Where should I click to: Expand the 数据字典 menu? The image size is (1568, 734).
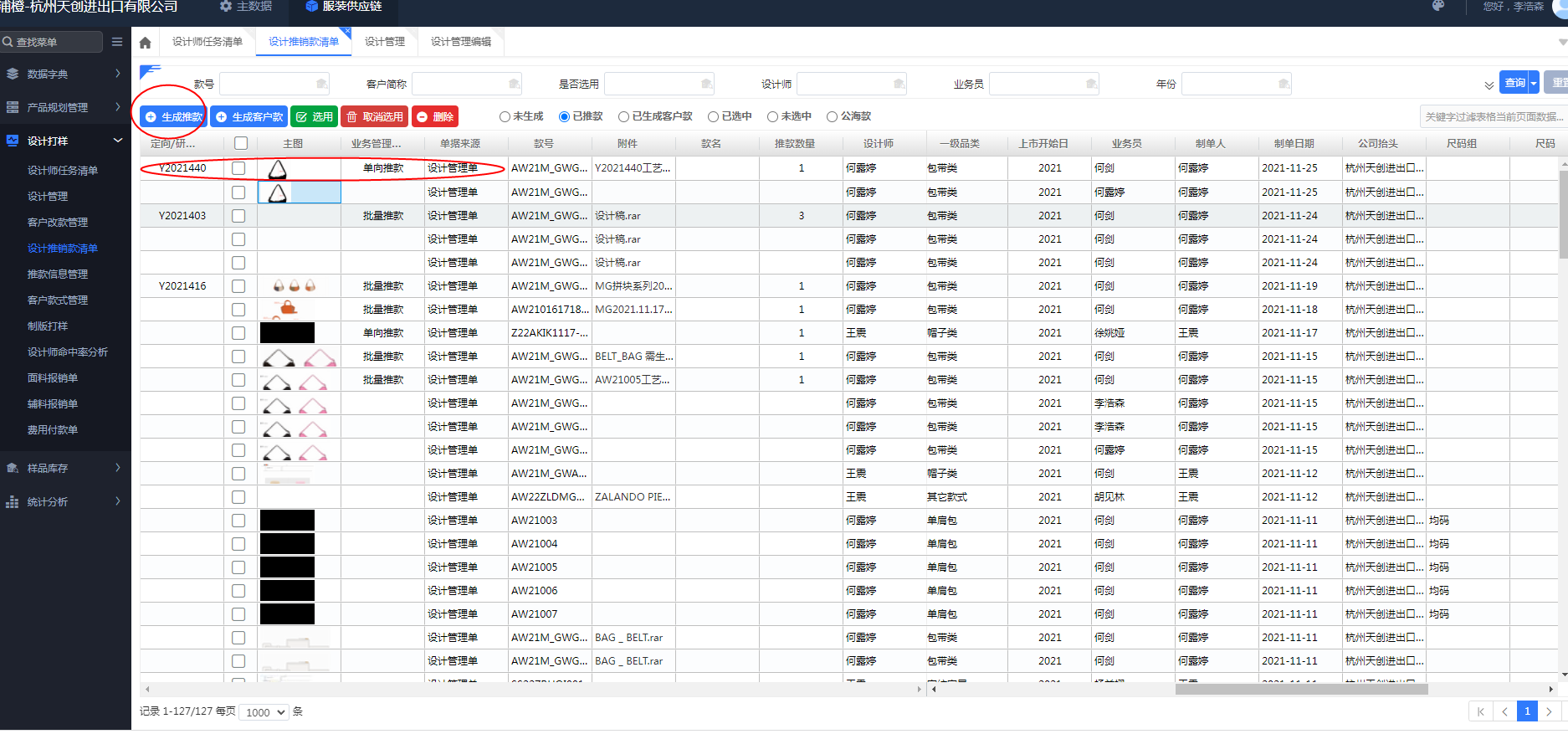point(117,74)
